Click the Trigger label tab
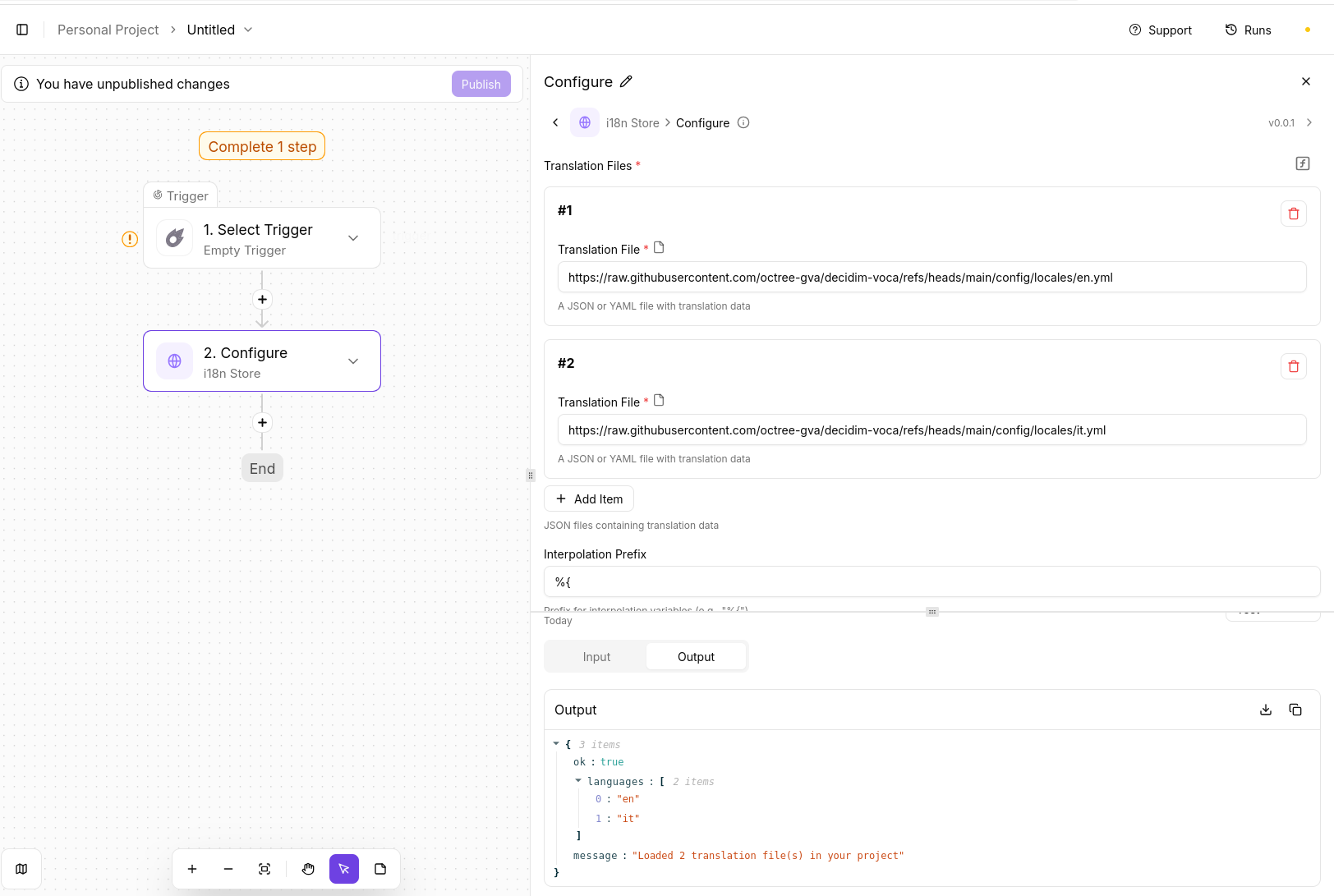The image size is (1334, 896). (181, 195)
